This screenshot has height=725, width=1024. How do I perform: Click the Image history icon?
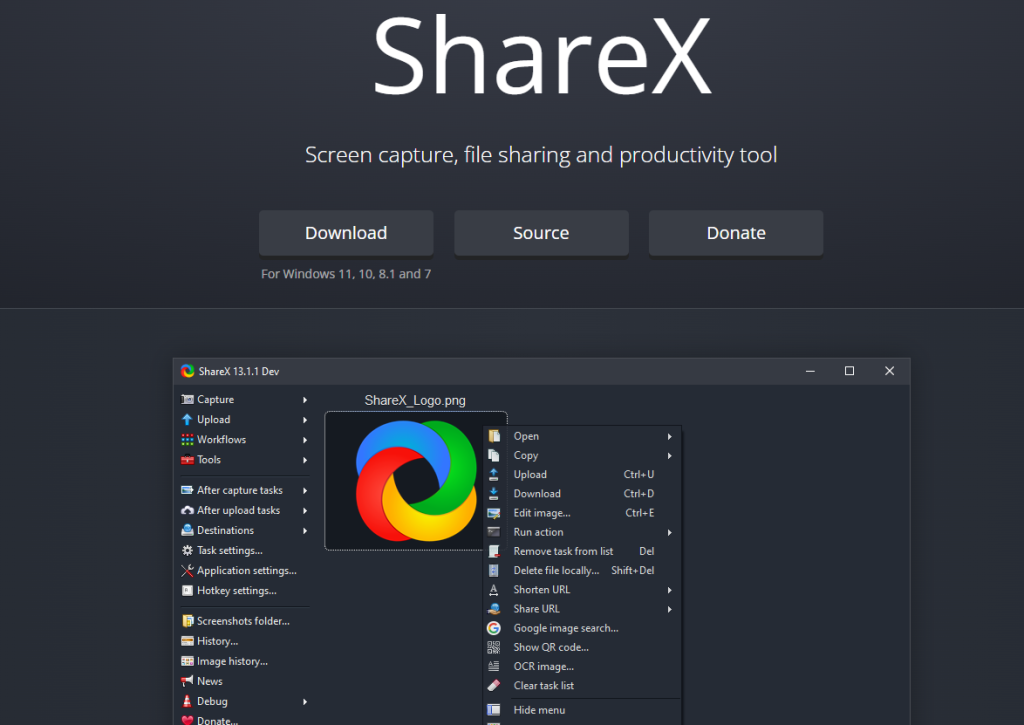pos(187,661)
